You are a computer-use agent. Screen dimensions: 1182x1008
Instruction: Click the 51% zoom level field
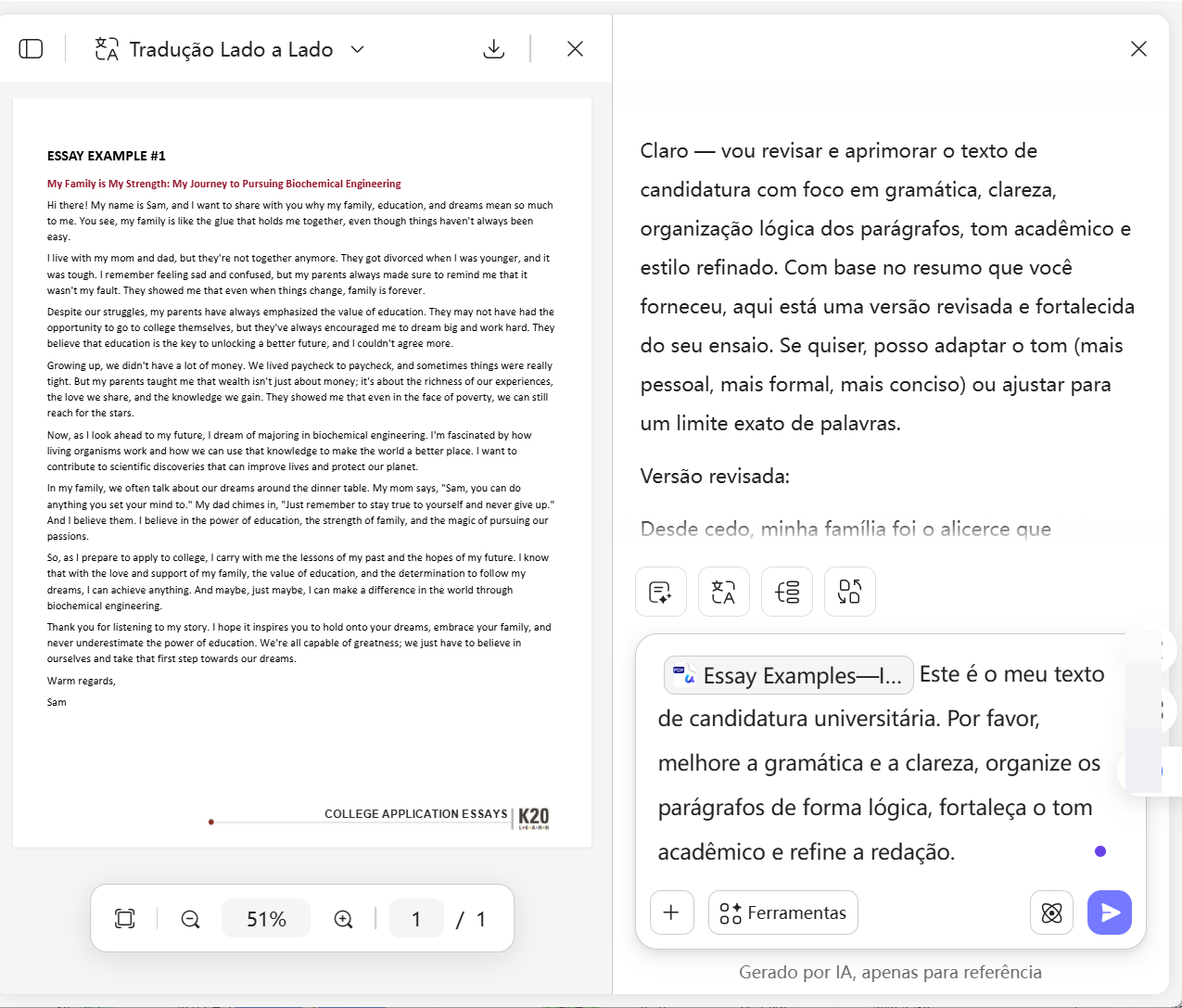pyautogui.click(x=266, y=919)
